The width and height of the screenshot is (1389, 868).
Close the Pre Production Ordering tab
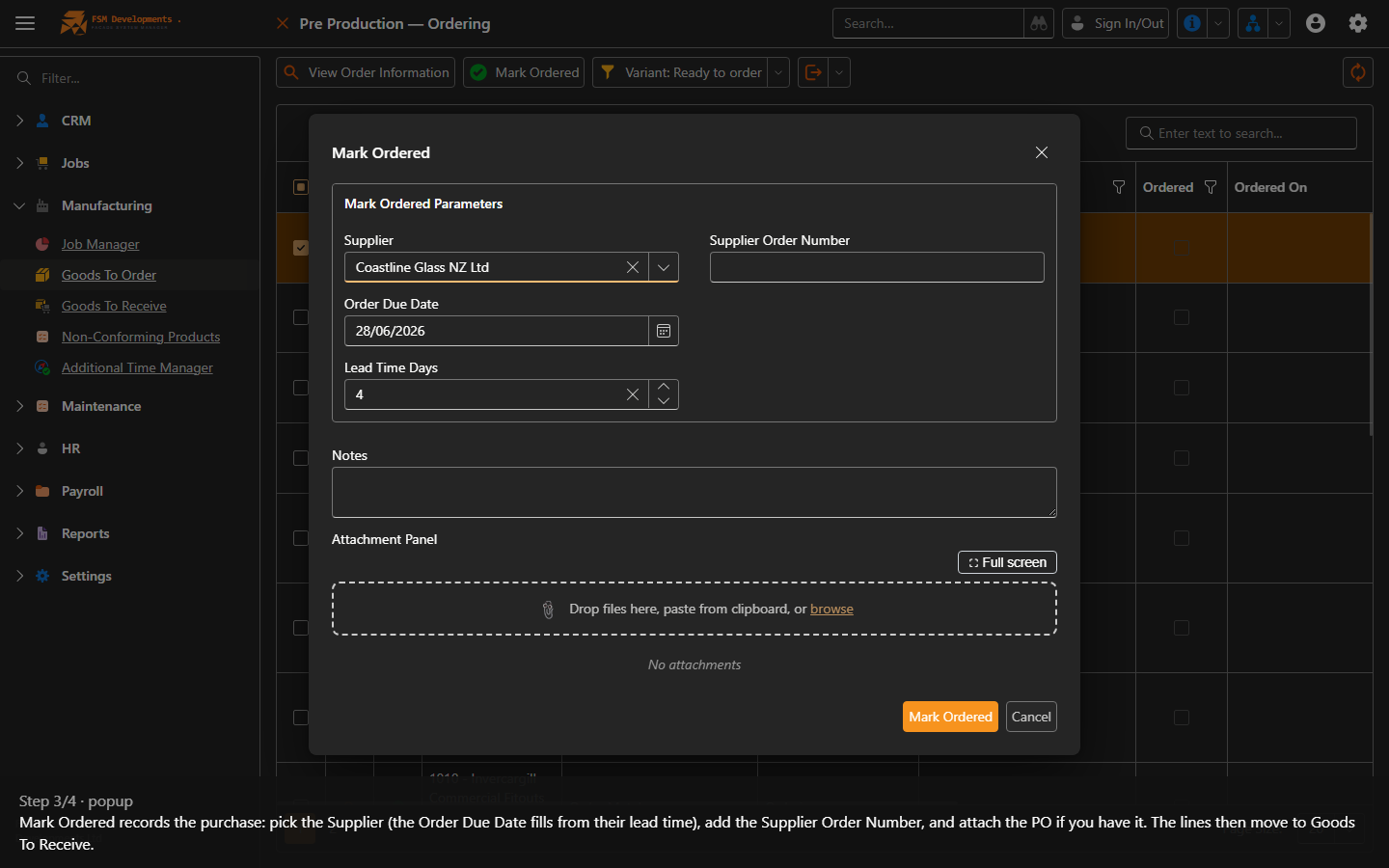283,23
